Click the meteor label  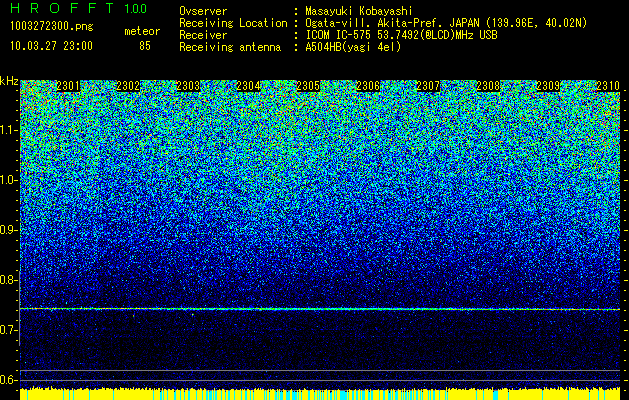142,31
